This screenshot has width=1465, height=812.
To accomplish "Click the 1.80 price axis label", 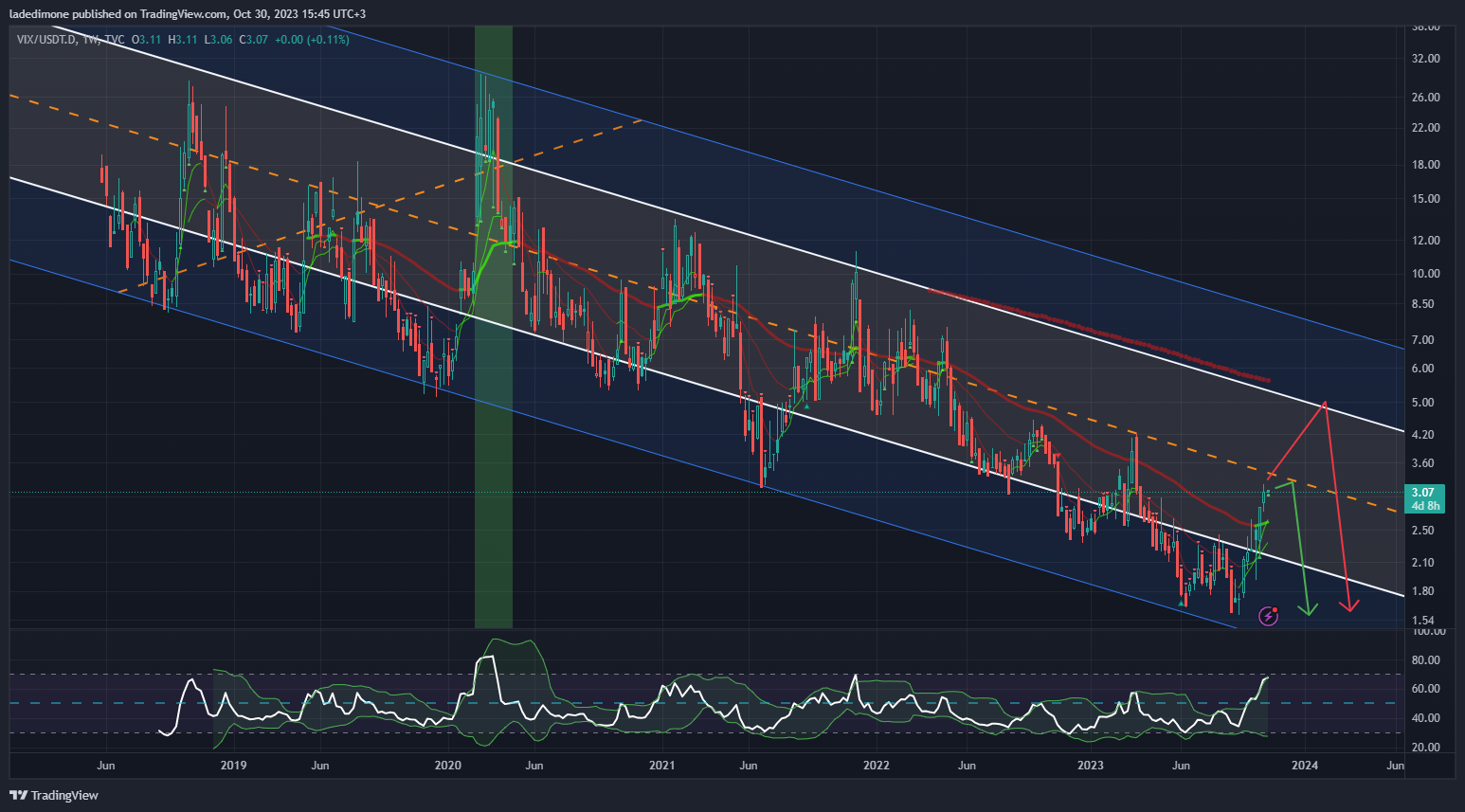I will [x=1422, y=590].
